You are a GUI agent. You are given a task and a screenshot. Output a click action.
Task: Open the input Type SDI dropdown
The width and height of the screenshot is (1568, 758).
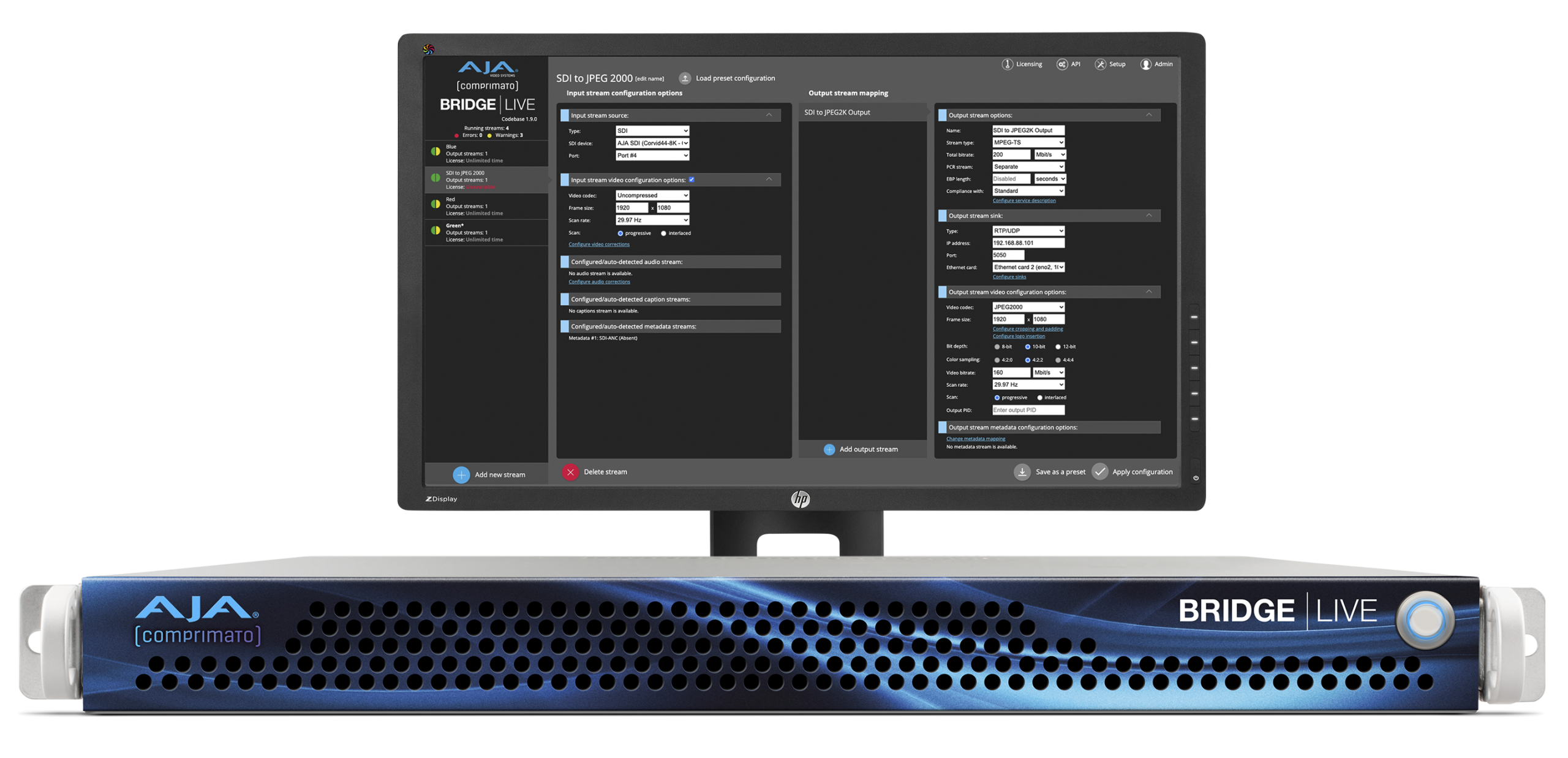(652, 131)
